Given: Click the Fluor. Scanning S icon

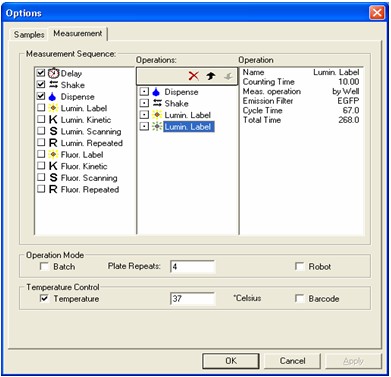Looking at the screenshot, I should [x=53, y=178].
